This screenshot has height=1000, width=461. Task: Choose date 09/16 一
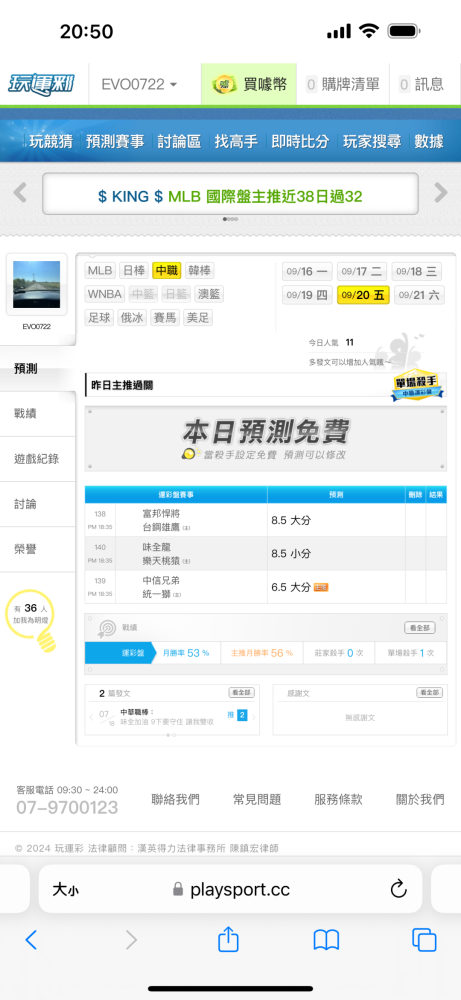[308, 272]
